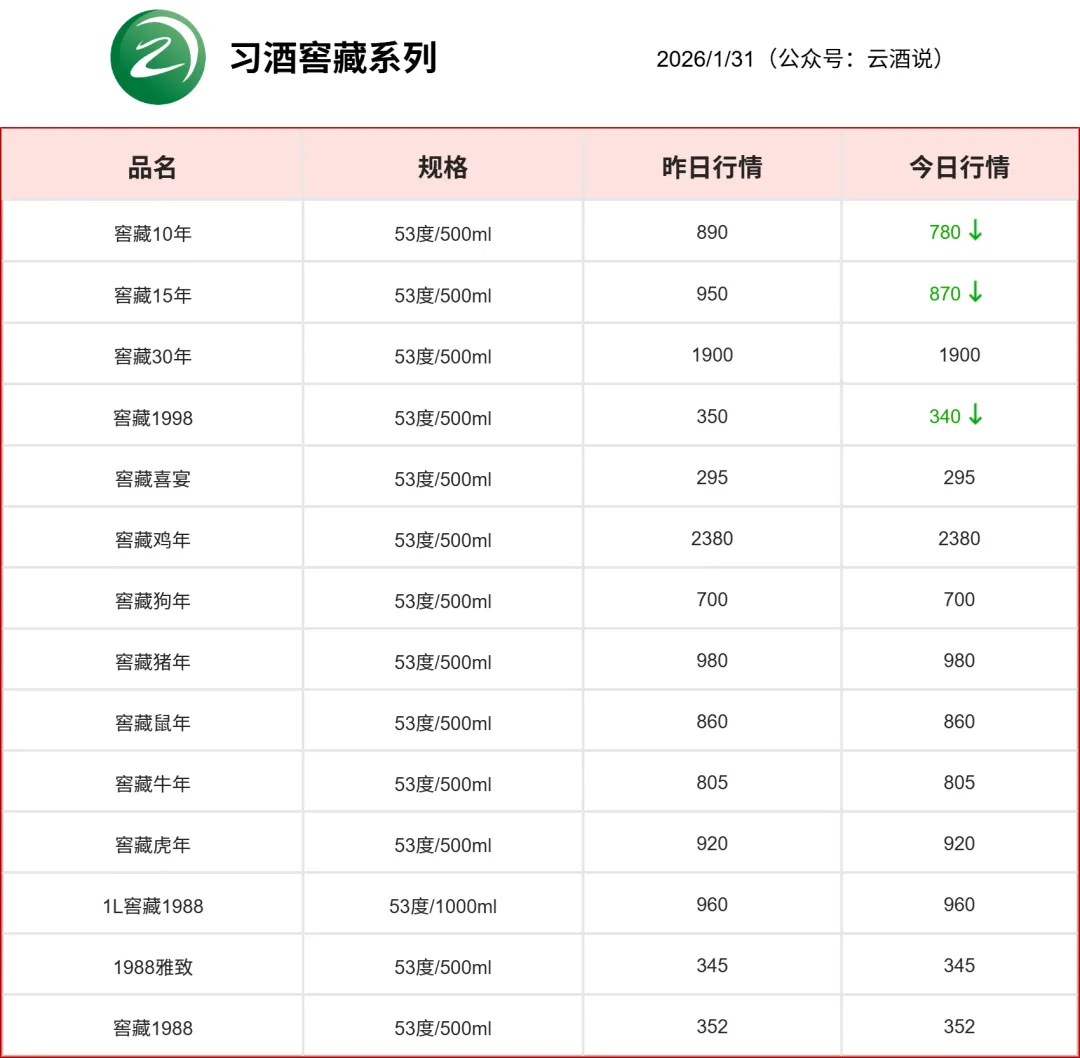Select the product name 窖藏猪年

click(152, 661)
